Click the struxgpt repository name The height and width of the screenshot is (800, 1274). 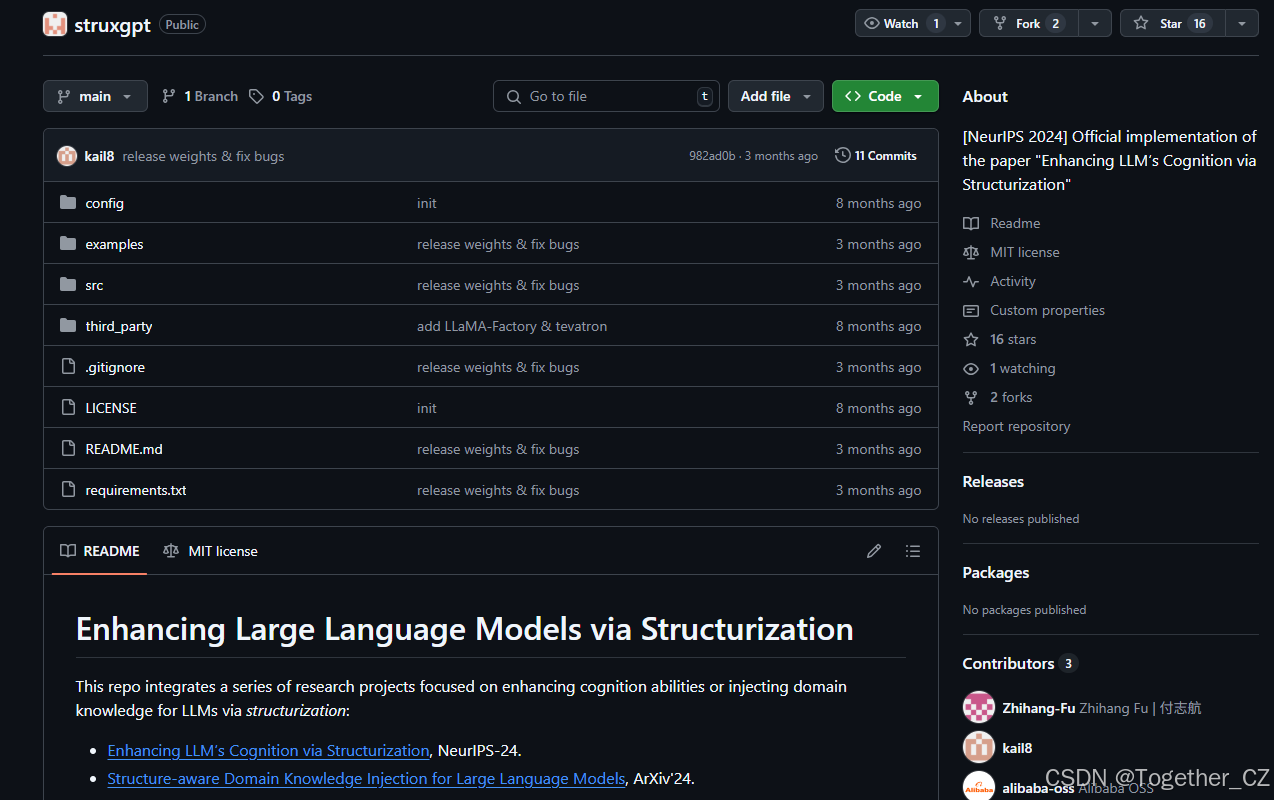click(x=112, y=25)
